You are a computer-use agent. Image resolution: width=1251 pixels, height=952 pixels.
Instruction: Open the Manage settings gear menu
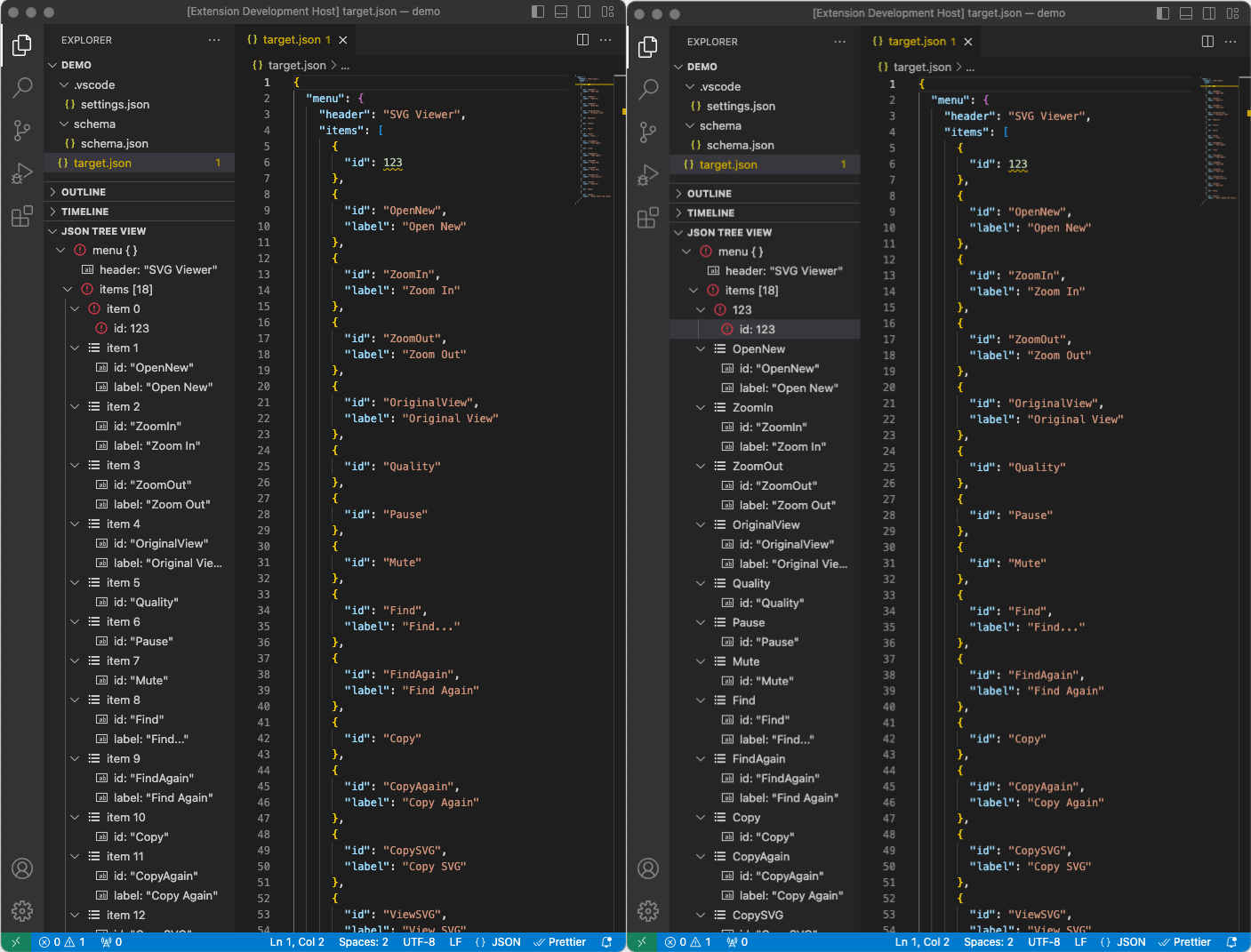point(21,910)
